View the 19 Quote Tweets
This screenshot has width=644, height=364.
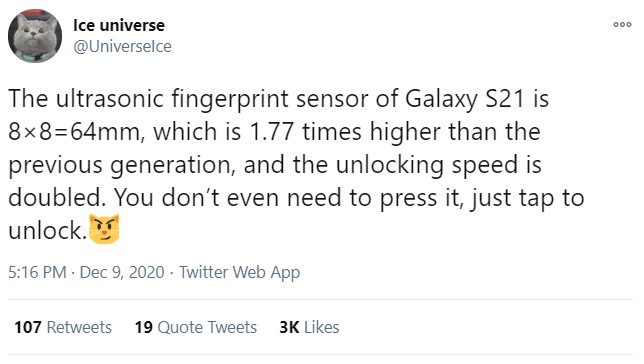coord(196,327)
